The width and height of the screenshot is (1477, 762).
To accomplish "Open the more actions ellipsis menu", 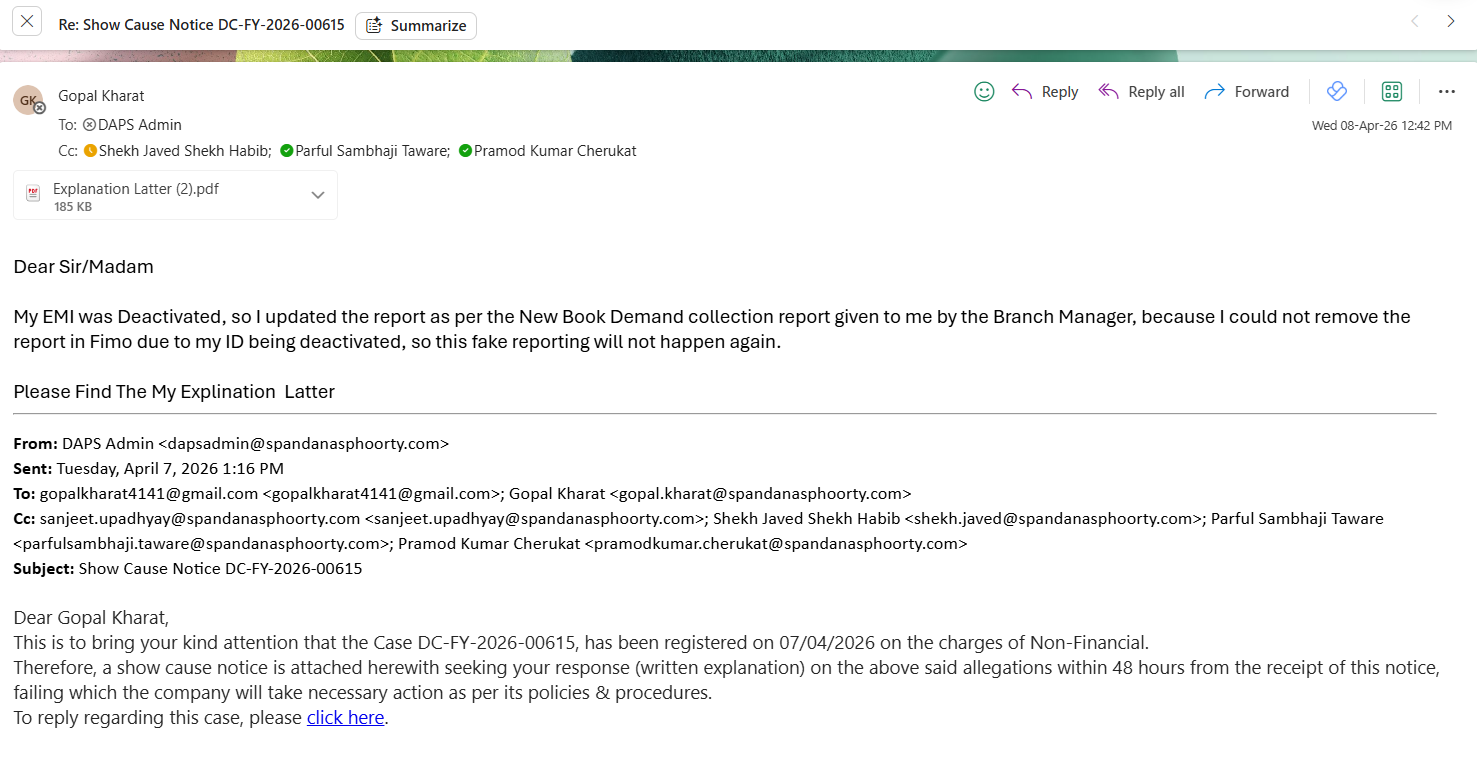I will pyautogui.click(x=1446, y=92).
